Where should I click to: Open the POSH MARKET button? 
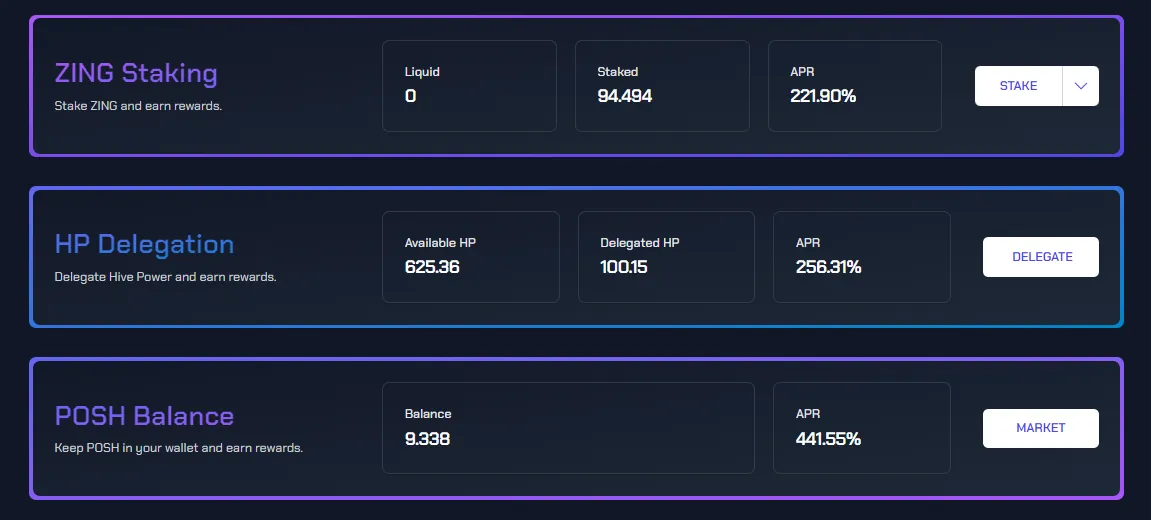[x=1041, y=428]
